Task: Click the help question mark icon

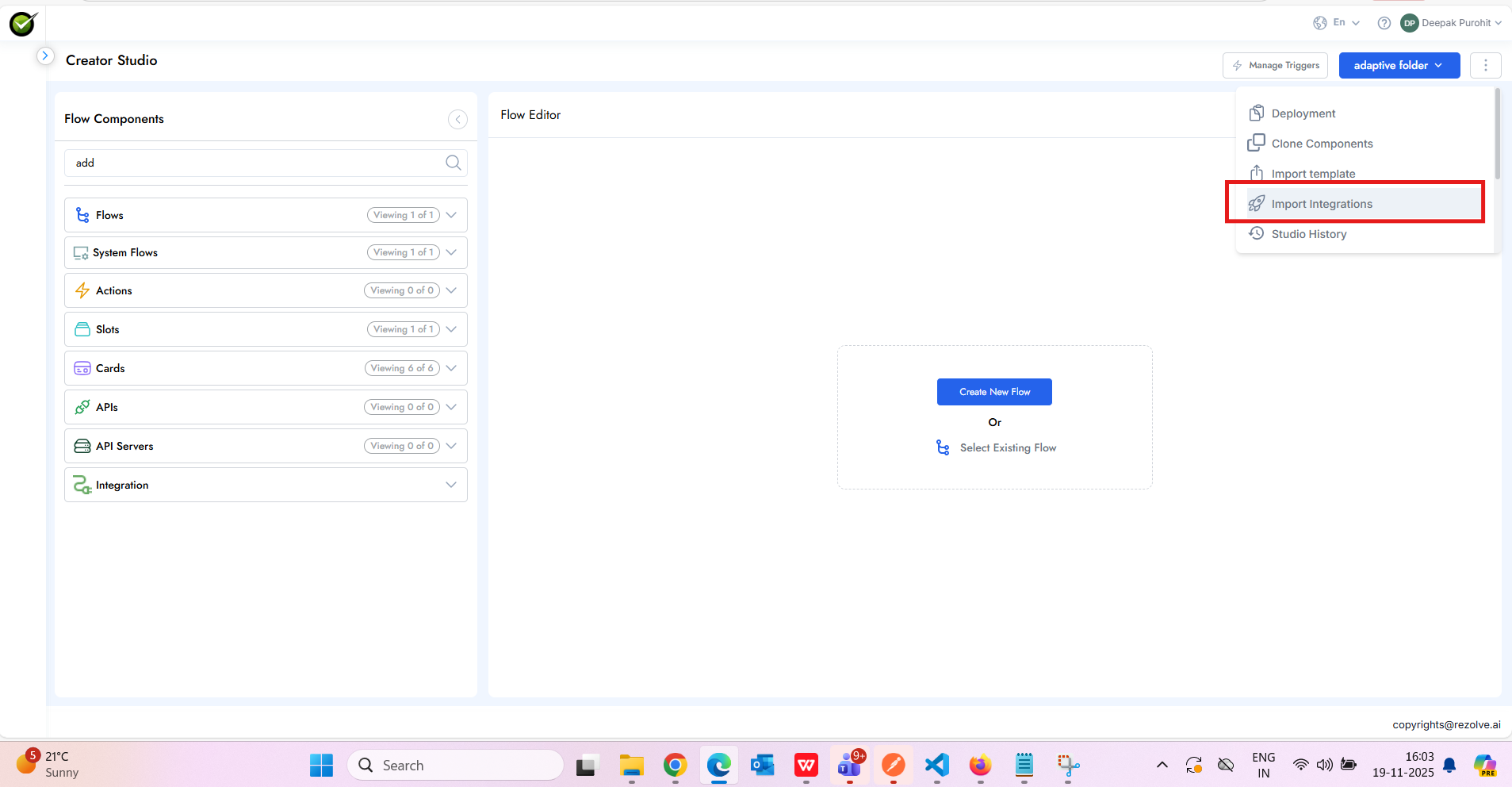Action: (x=1384, y=23)
